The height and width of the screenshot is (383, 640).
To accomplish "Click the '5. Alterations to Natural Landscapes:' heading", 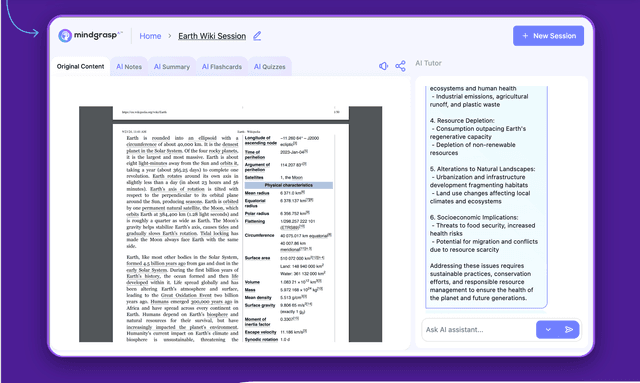I will click(482, 169).
